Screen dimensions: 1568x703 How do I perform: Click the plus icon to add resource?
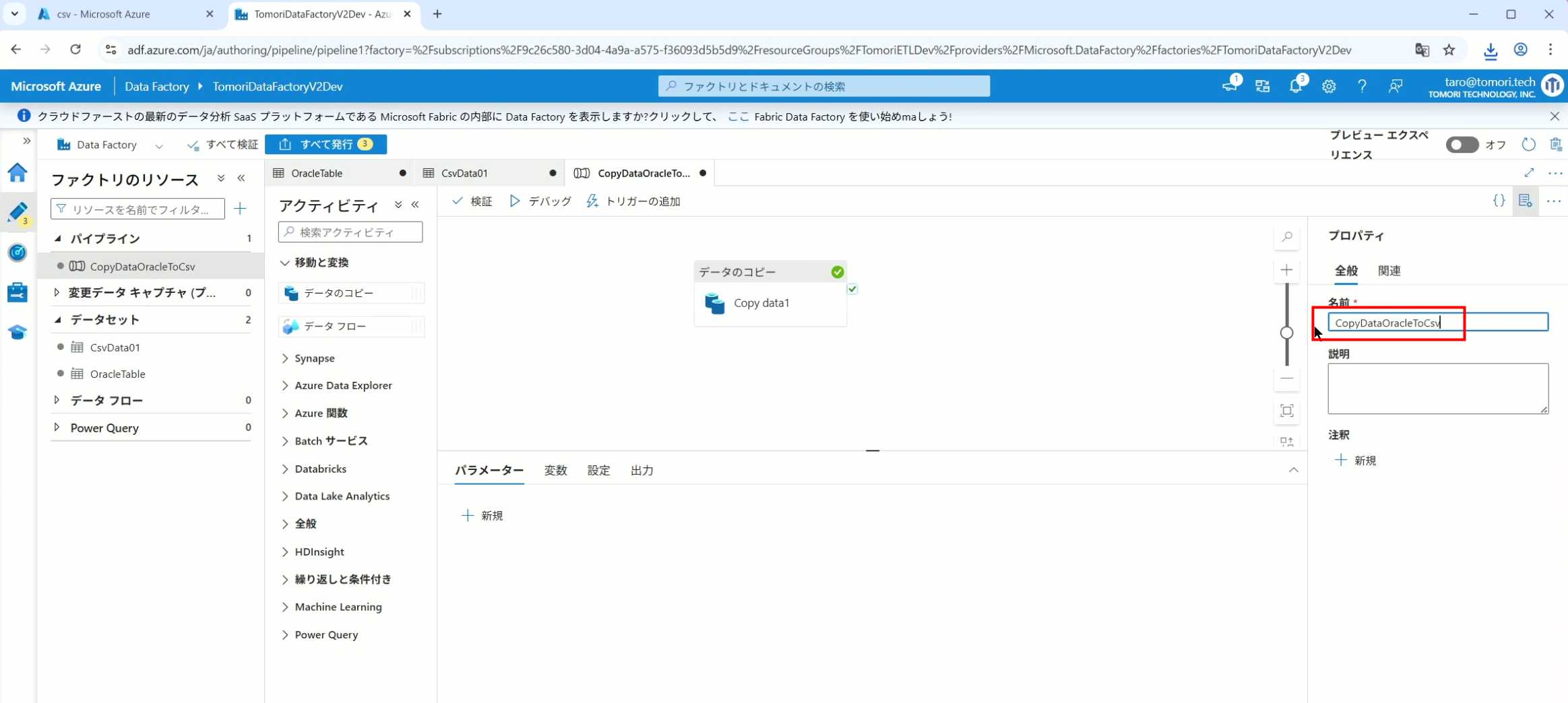coord(240,209)
